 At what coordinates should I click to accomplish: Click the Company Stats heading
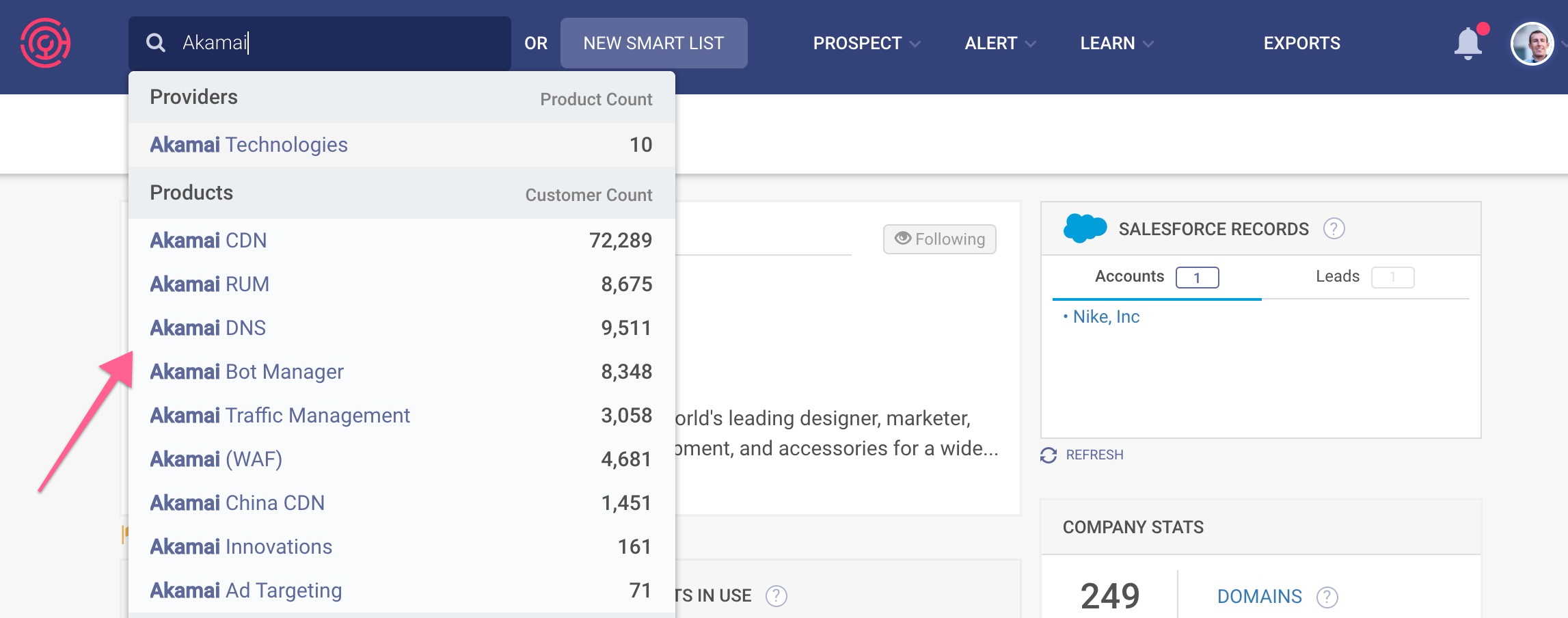coord(1133,527)
